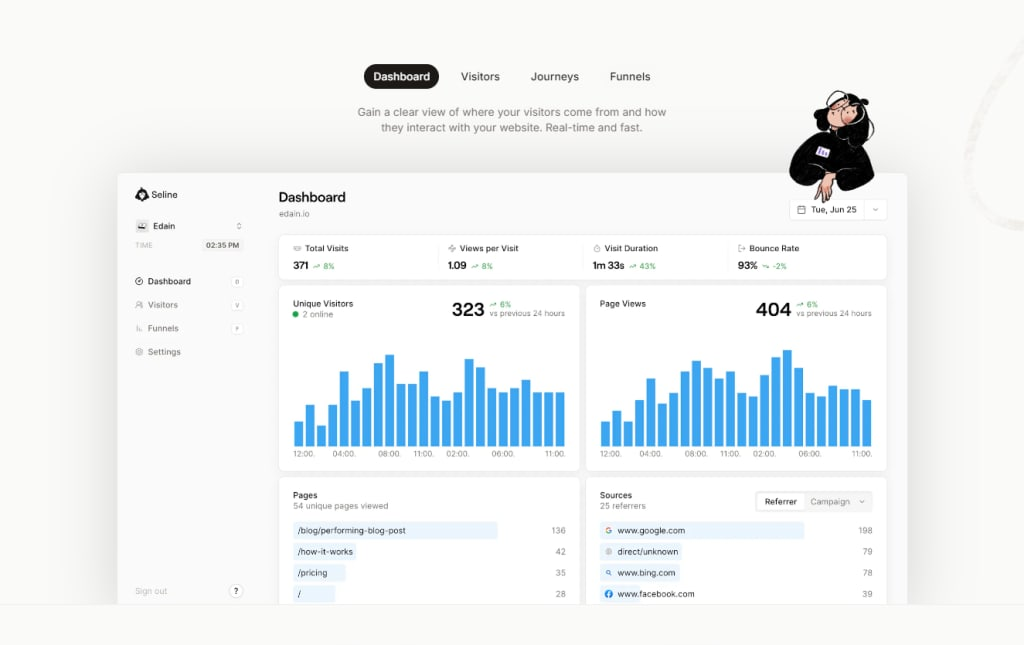
Task: Click the "25 referrers" text
Action: (622, 506)
